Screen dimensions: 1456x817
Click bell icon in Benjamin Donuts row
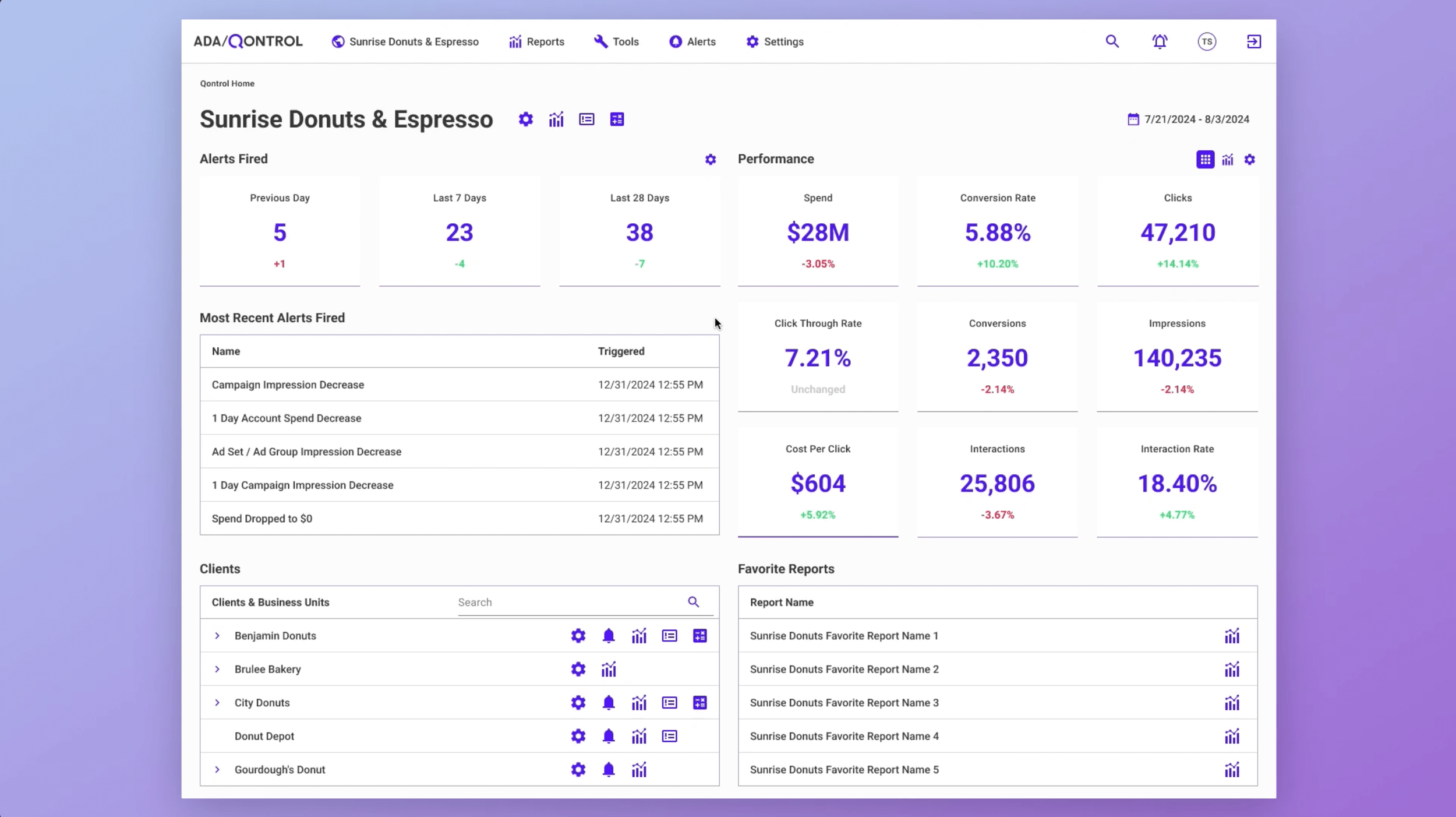[x=608, y=636]
